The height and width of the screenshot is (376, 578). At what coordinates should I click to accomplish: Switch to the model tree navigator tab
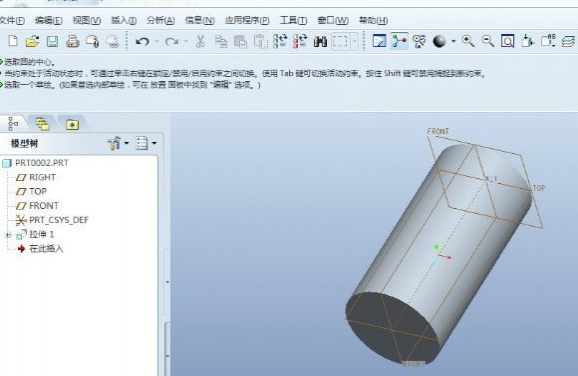pyautogui.click(x=13, y=124)
